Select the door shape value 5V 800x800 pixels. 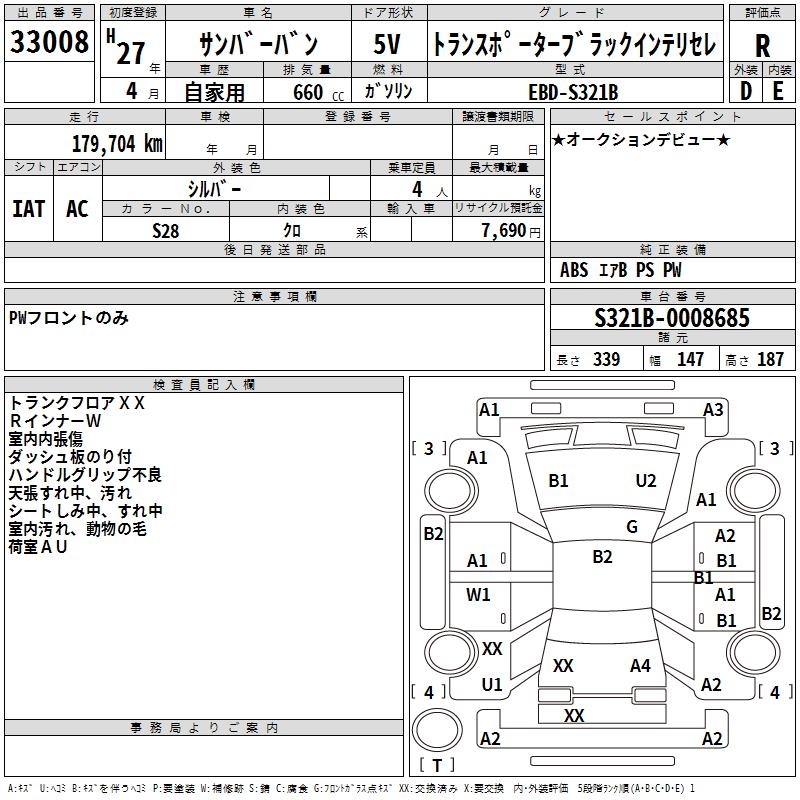387,44
